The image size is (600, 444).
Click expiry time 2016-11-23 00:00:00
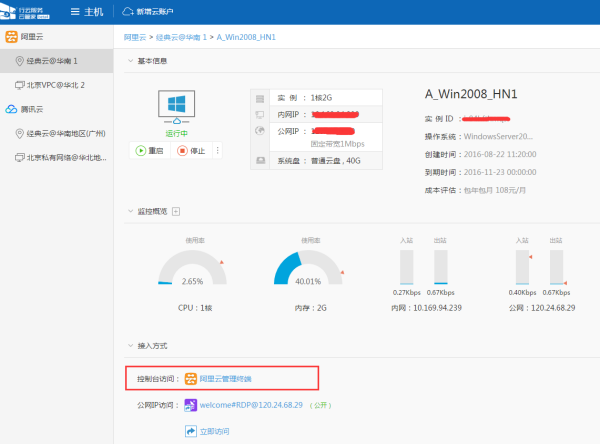pos(500,172)
